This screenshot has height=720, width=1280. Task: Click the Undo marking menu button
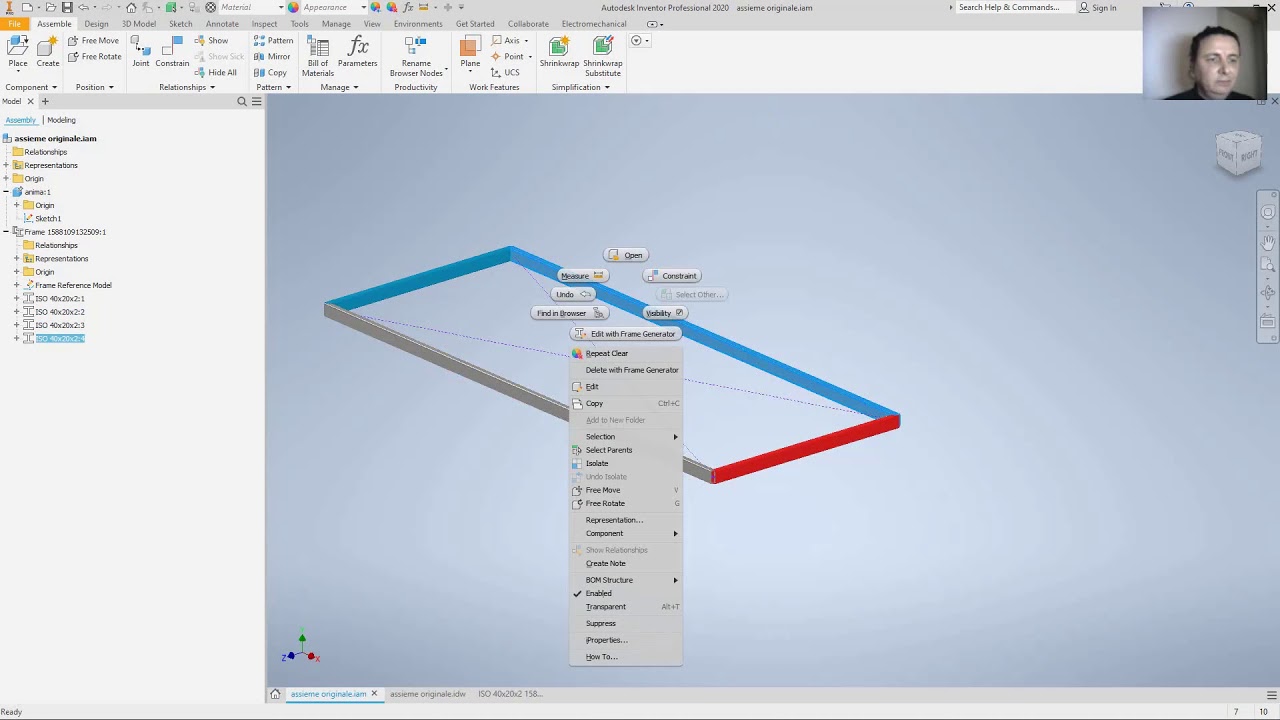573,294
